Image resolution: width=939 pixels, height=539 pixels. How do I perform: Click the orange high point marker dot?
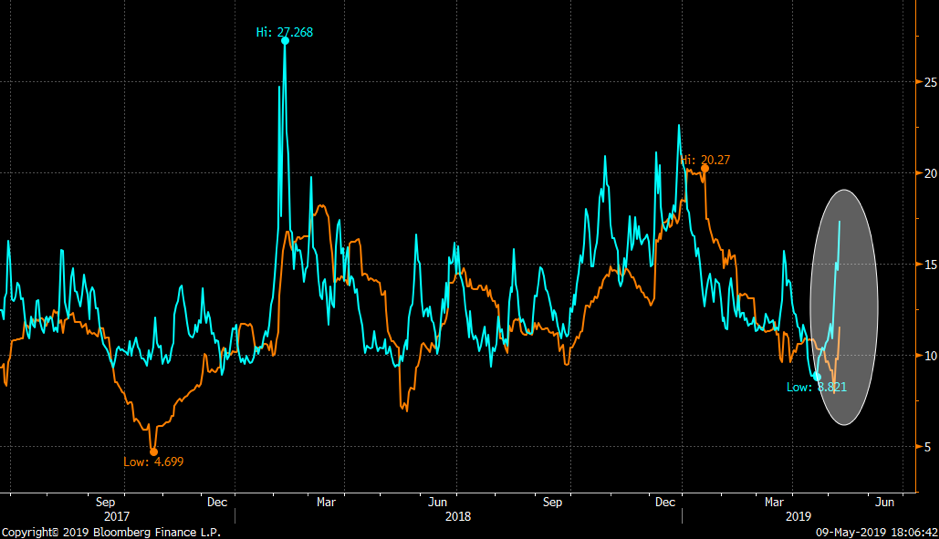pyautogui.click(x=705, y=169)
